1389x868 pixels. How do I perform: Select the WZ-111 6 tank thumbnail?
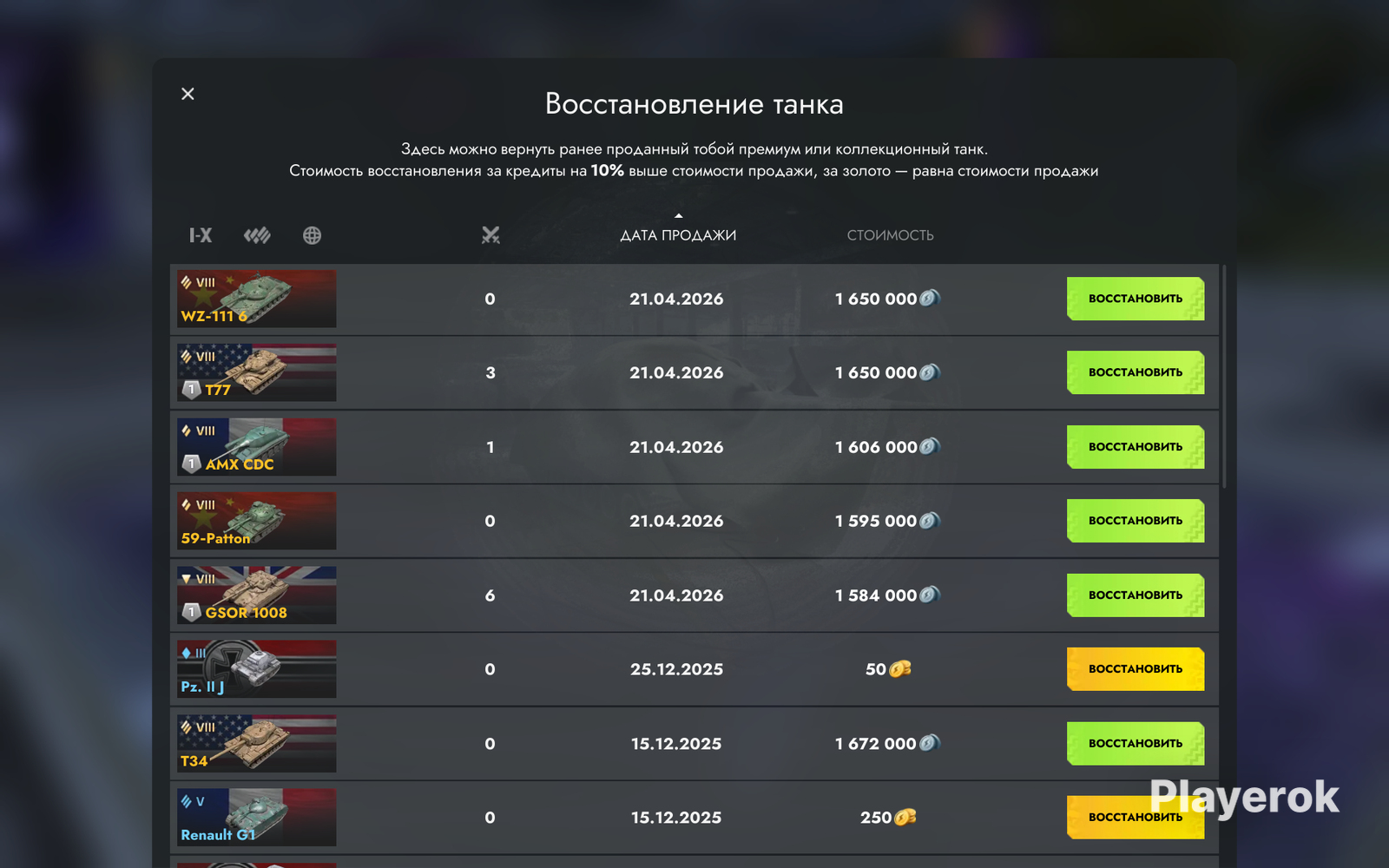[257, 299]
